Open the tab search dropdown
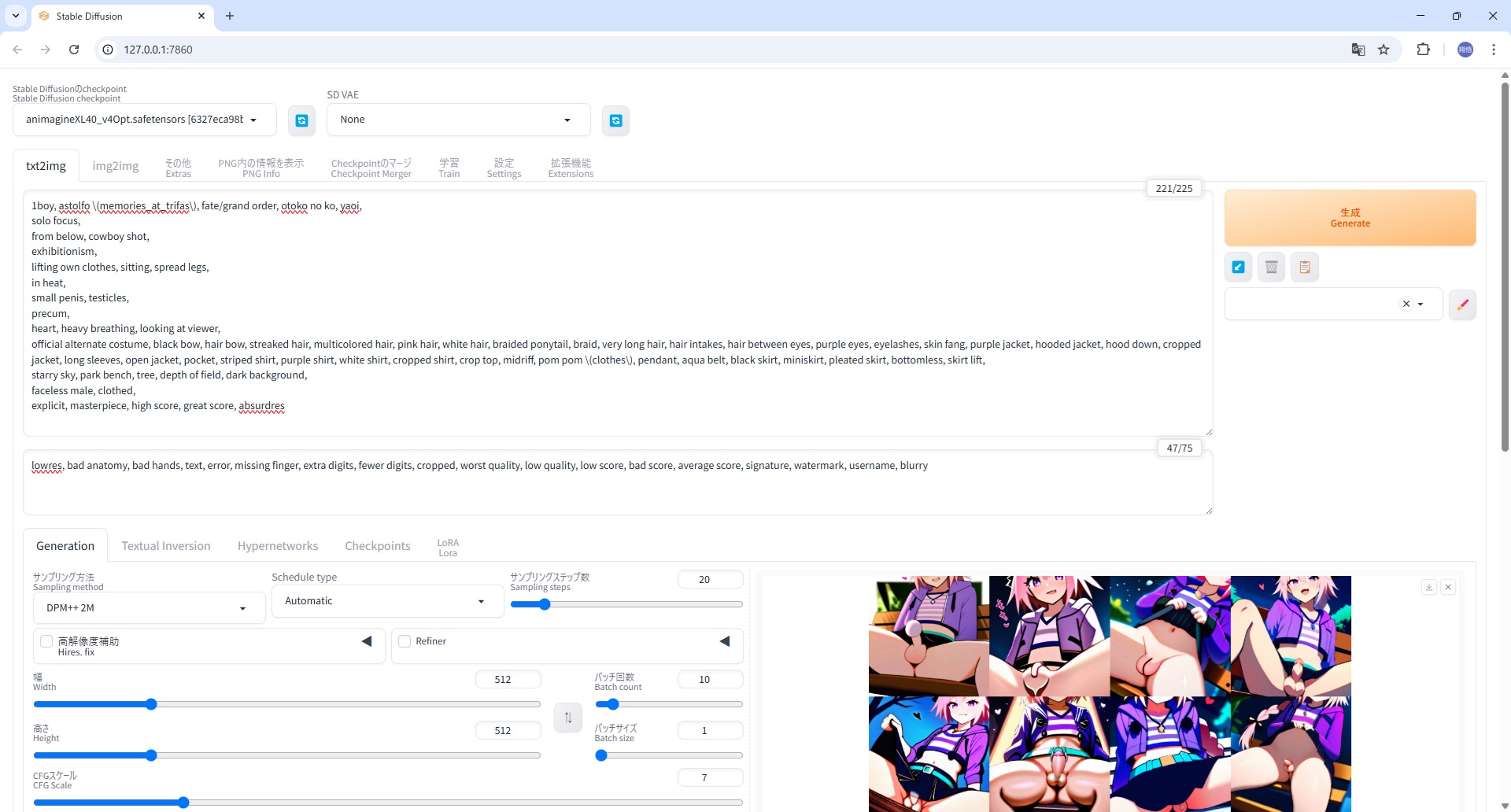This screenshot has width=1511, height=812. [x=16, y=16]
